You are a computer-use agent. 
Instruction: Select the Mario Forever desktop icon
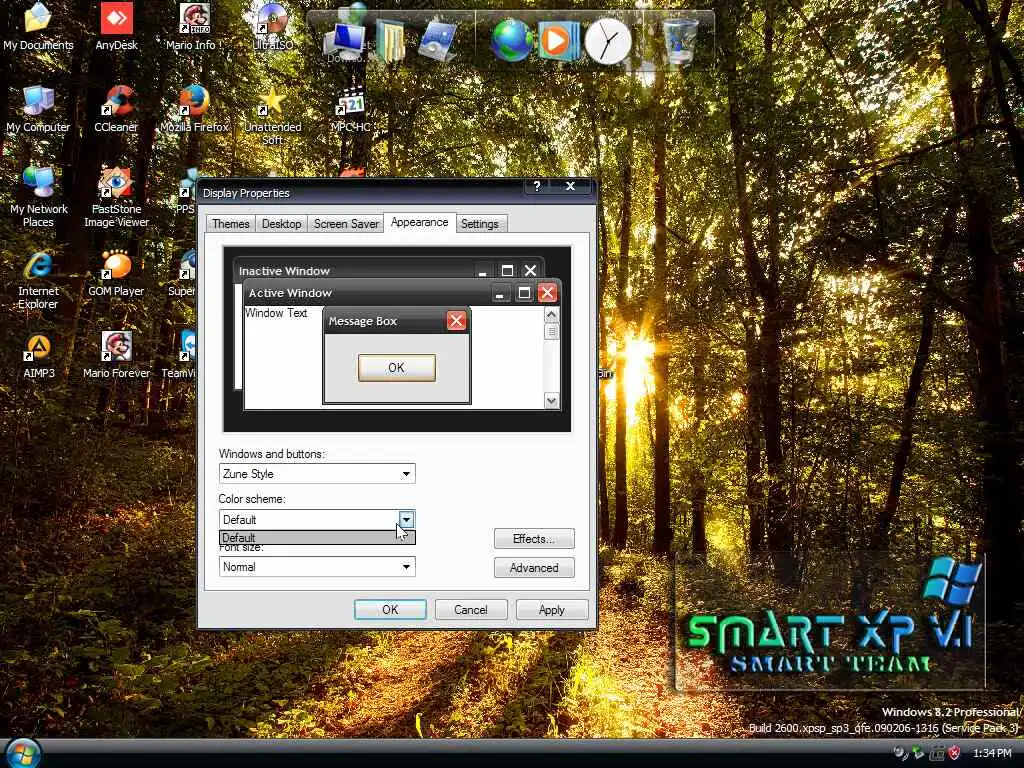click(x=116, y=356)
